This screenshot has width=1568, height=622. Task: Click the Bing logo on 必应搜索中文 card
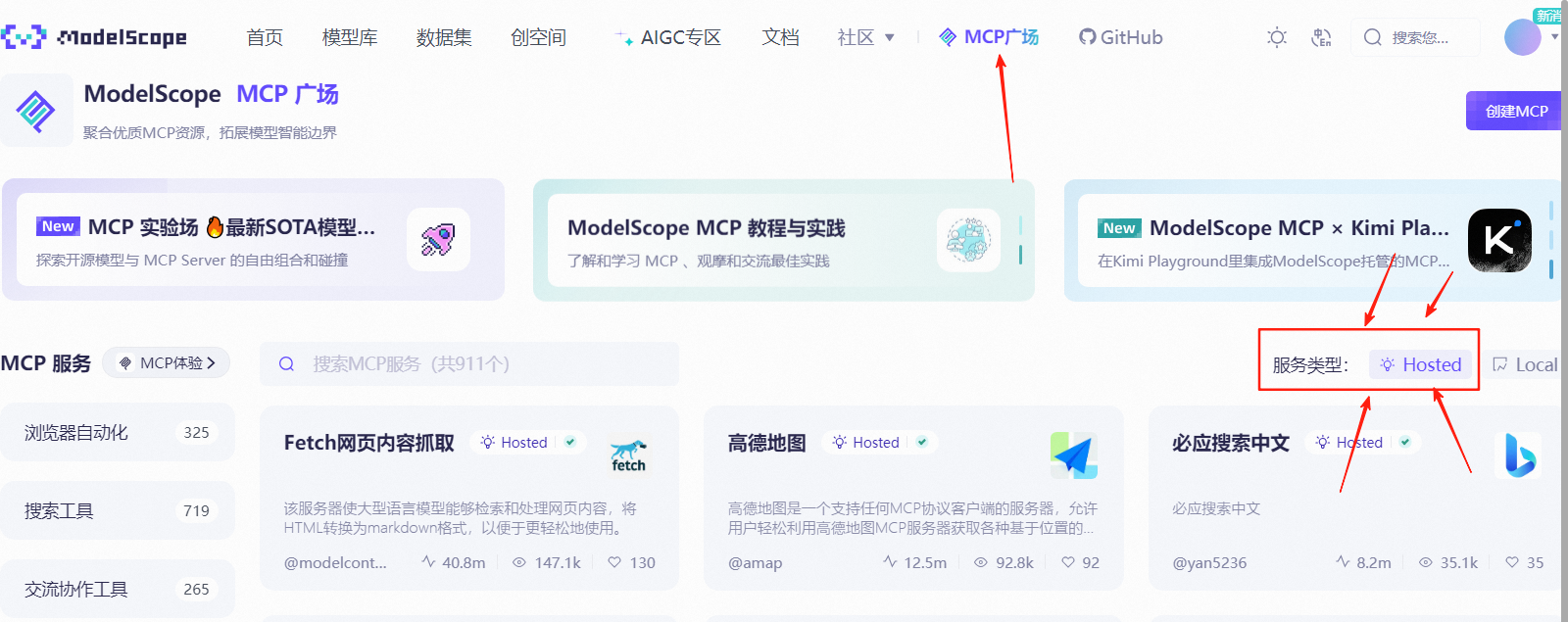(1520, 455)
